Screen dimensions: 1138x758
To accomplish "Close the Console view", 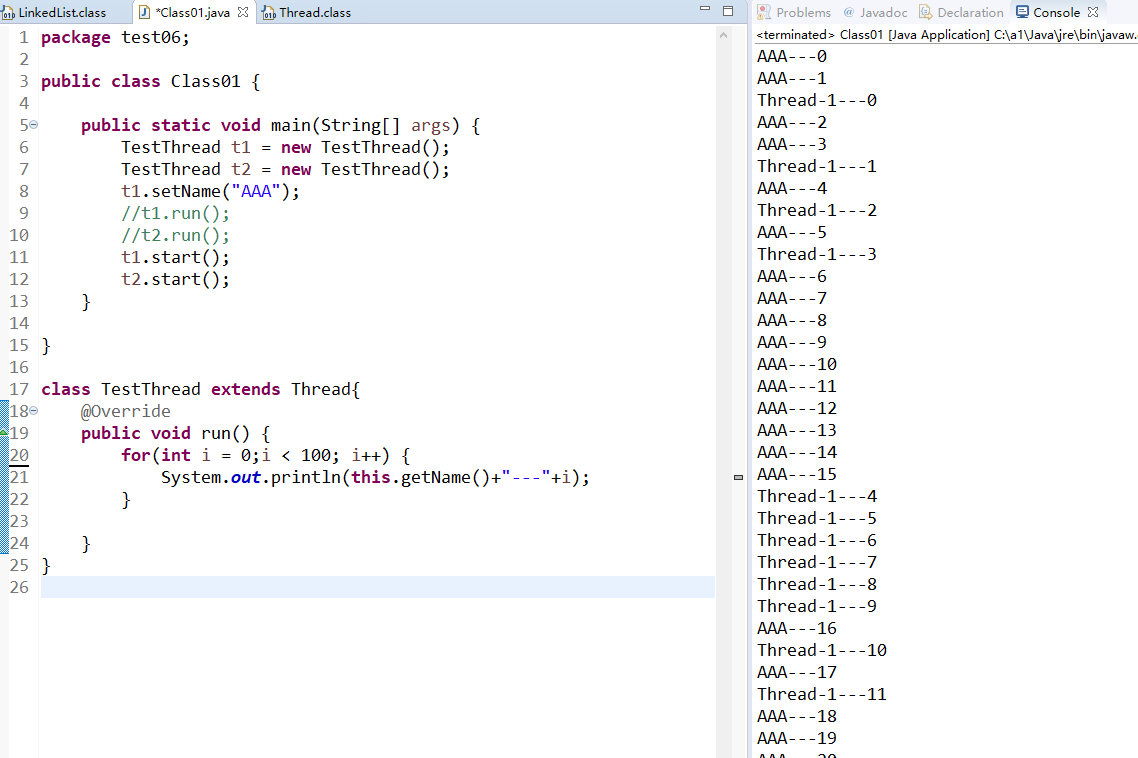I will (1093, 12).
